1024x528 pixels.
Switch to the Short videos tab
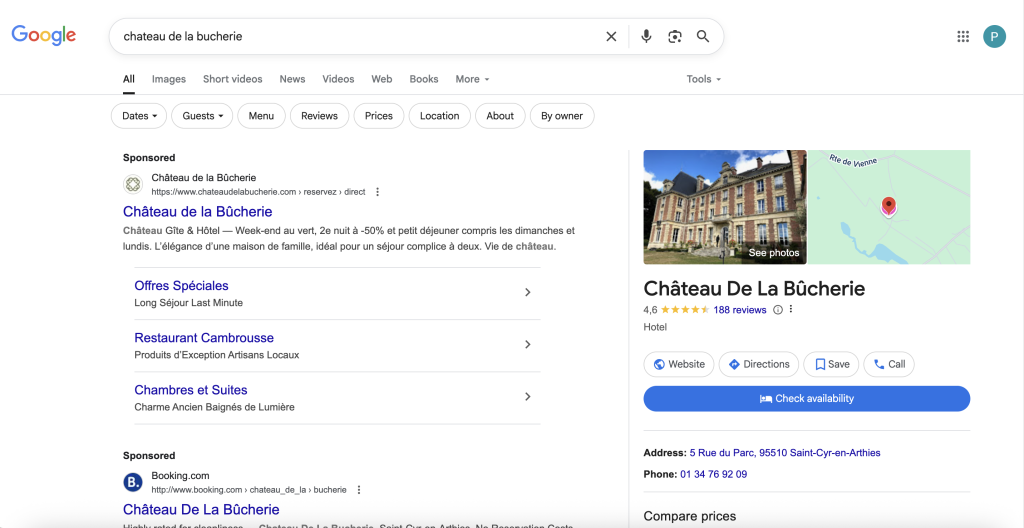pos(232,79)
